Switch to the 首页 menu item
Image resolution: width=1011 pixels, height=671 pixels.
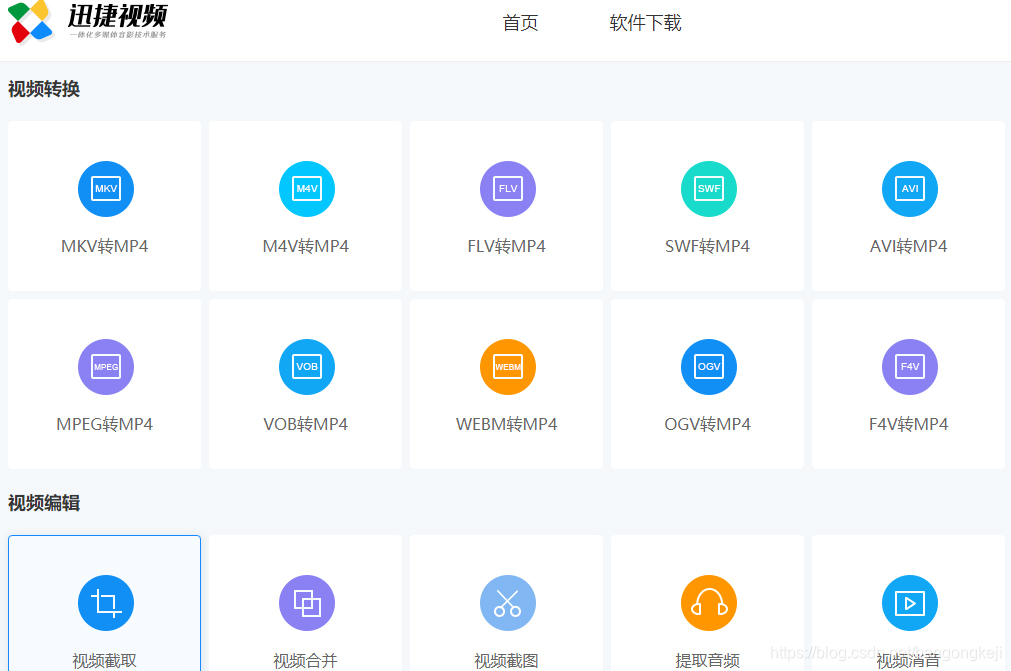[x=520, y=22]
